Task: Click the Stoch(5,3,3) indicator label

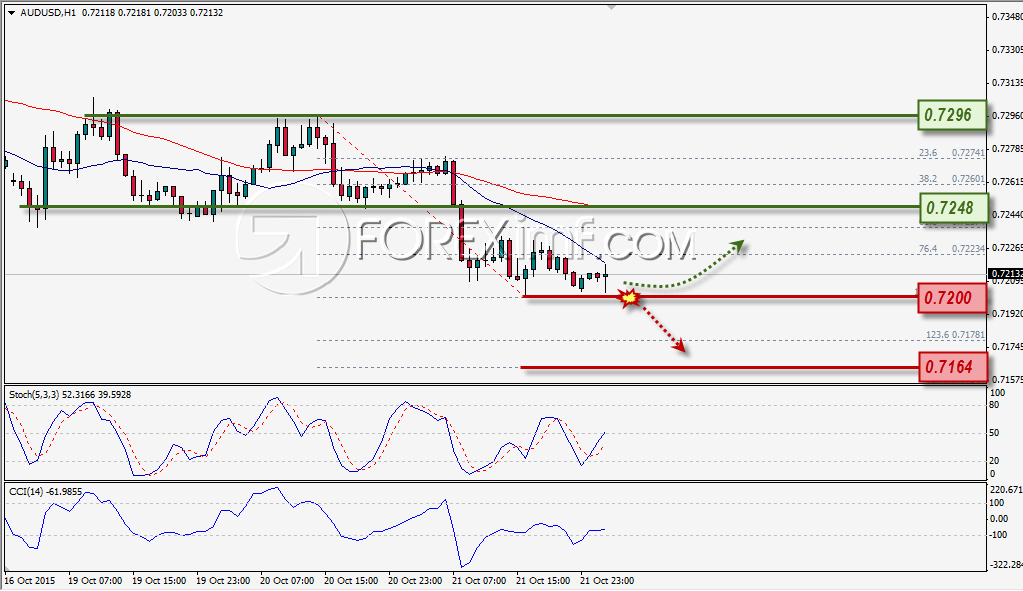Action: click(70, 395)
